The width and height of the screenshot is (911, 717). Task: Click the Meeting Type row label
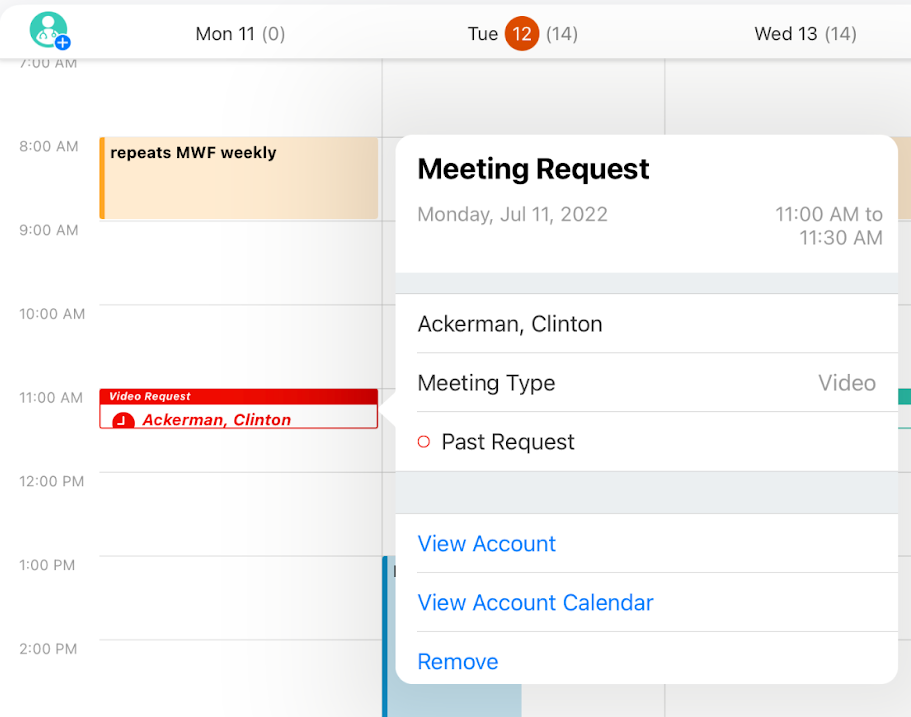click(486, 383)
